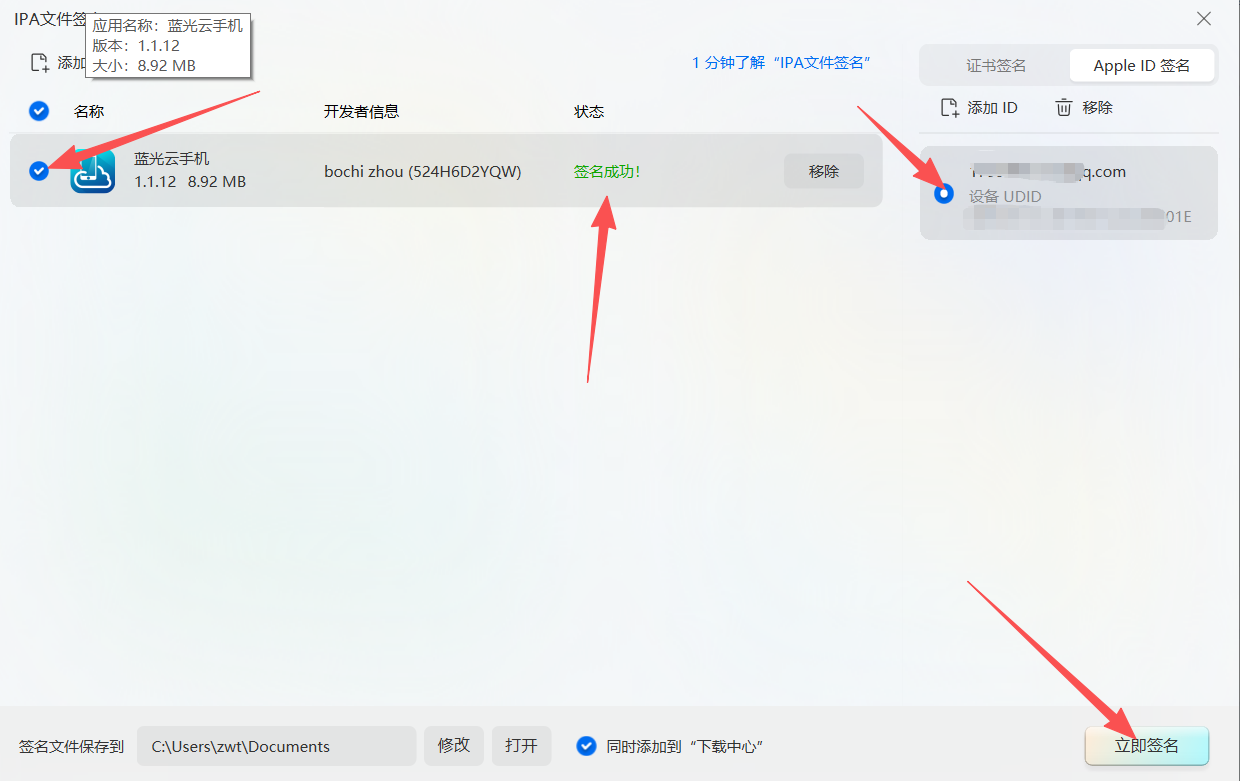Click 打开 to open the save folder
Screen dimensions: 1240x781
pyautogui.click(x=521, y=746)
